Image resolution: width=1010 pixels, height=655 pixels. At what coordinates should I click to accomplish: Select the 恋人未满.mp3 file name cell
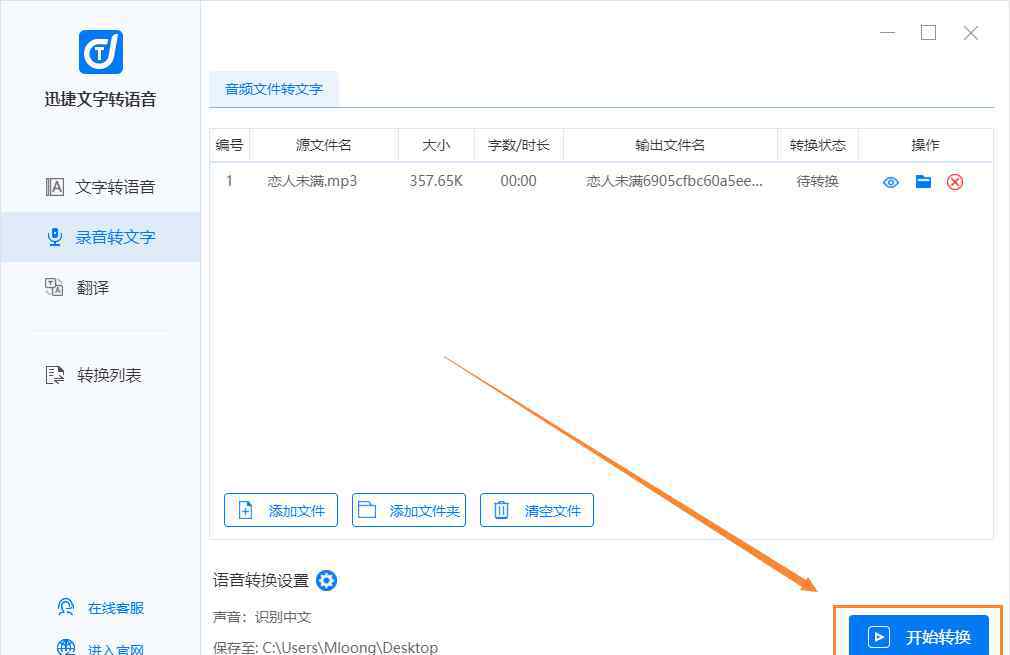312,181
